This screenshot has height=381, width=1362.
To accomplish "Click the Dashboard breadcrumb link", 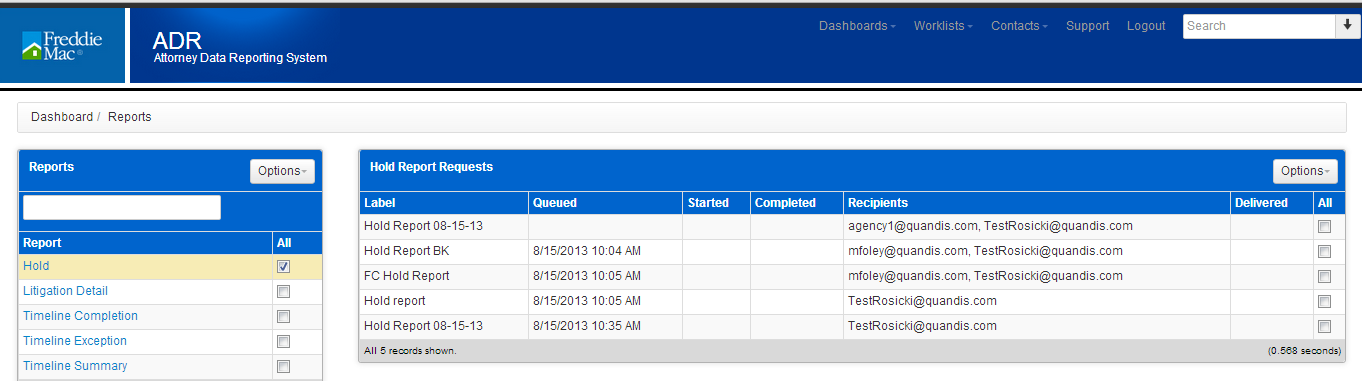I will [x=62, y=117].
